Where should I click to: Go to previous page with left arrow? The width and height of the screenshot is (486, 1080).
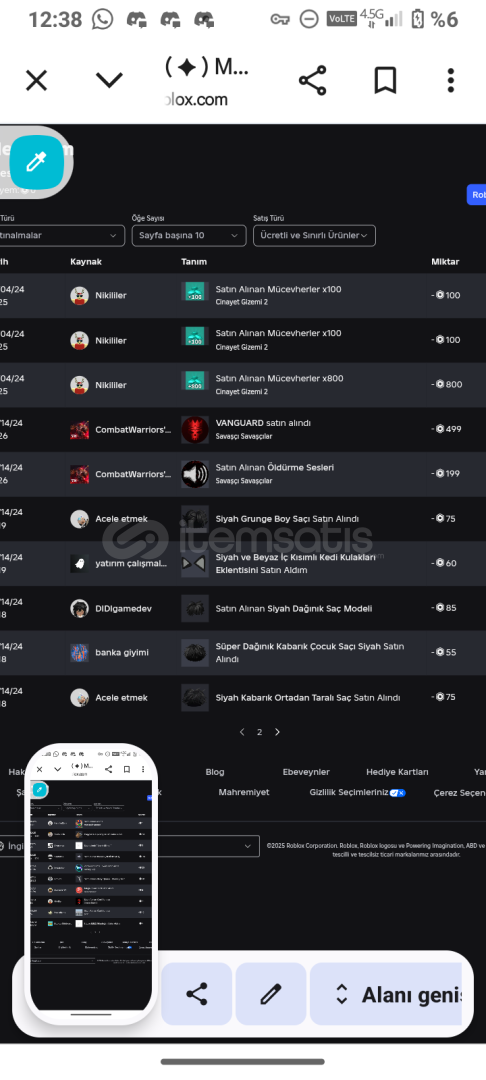click(242, 732)
